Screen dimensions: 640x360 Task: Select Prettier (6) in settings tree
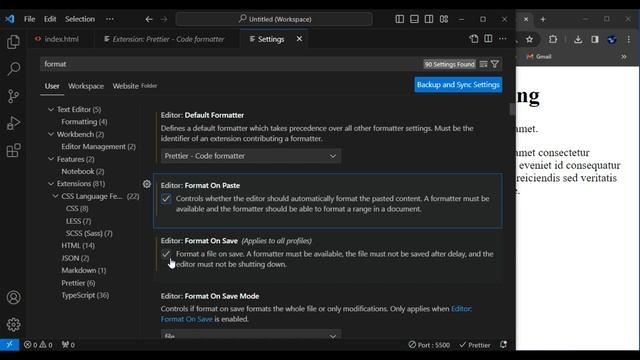point(78,283)
